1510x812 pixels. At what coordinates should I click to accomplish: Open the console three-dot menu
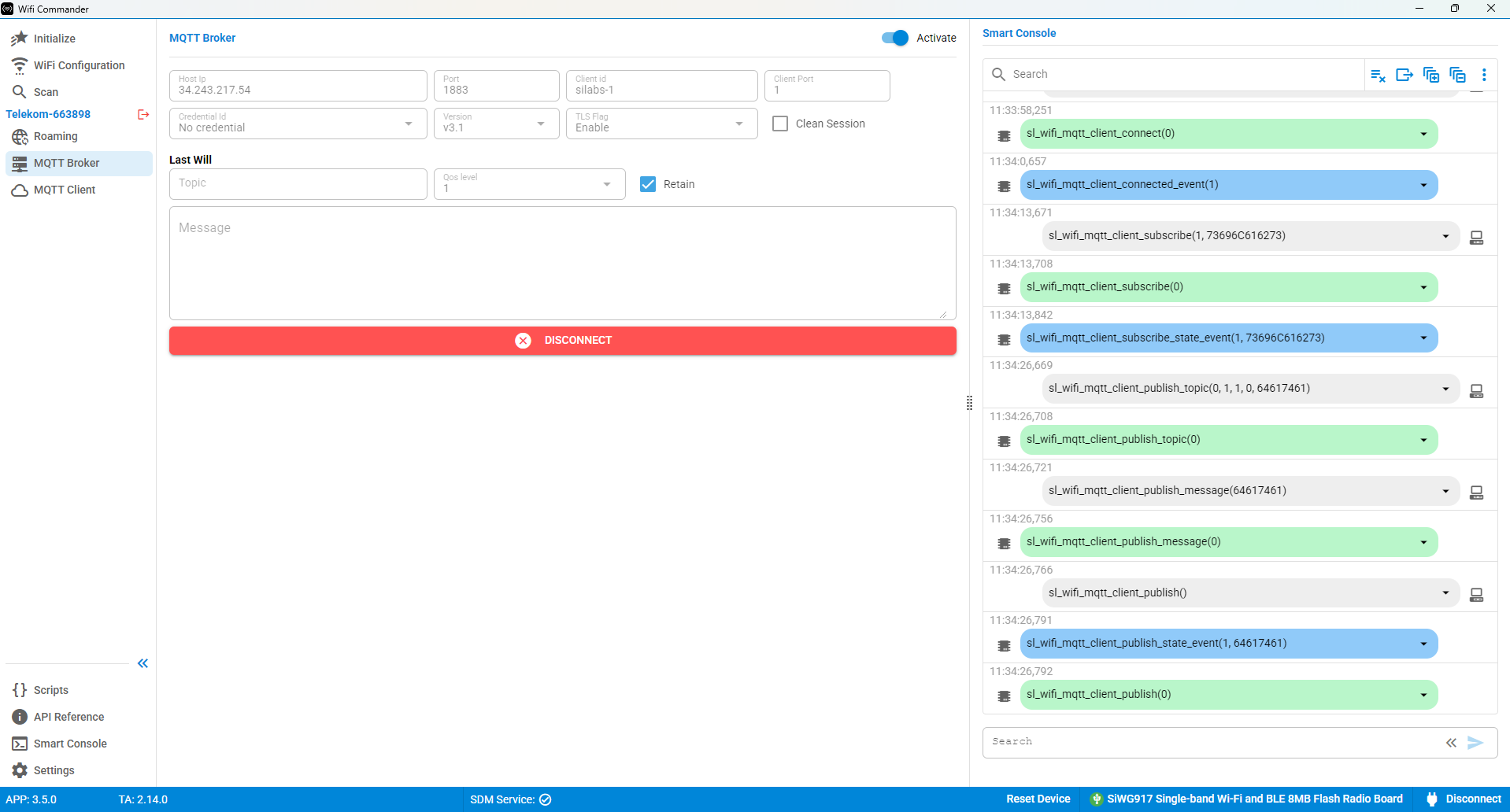[x=1484, y=75]
